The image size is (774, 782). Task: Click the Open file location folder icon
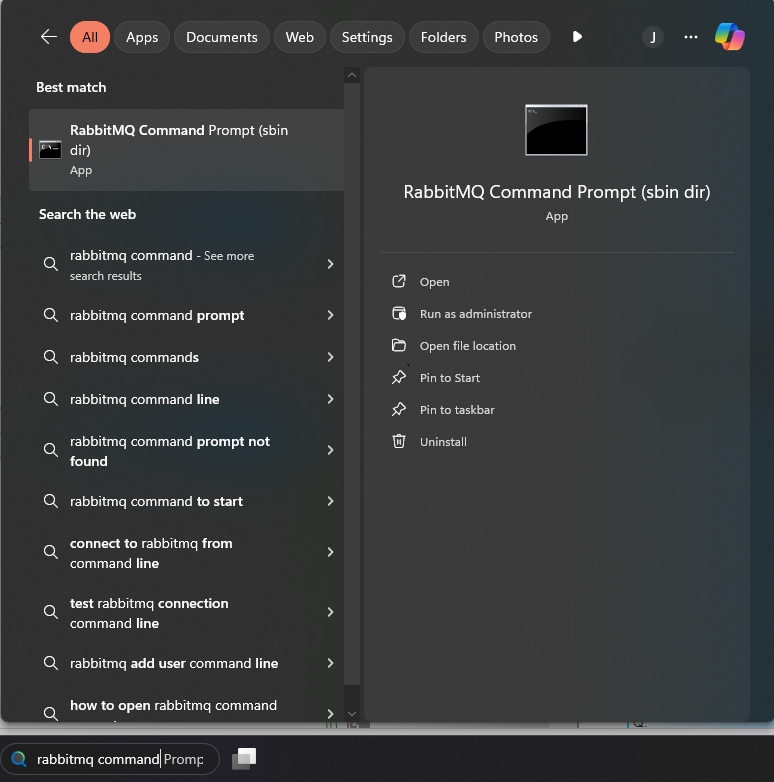[399, 345]
